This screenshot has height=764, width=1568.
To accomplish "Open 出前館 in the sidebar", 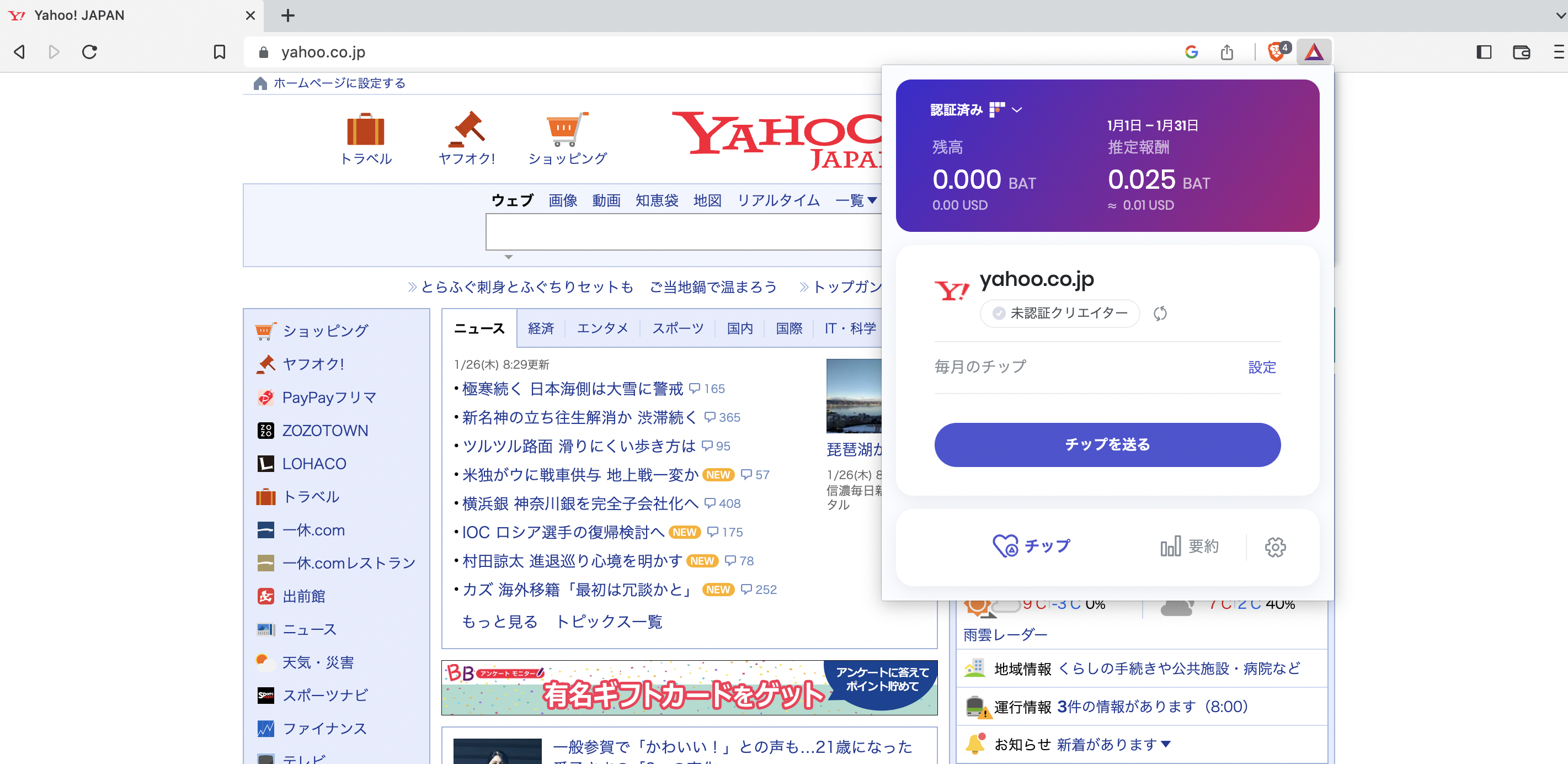I will coord(304,596).
